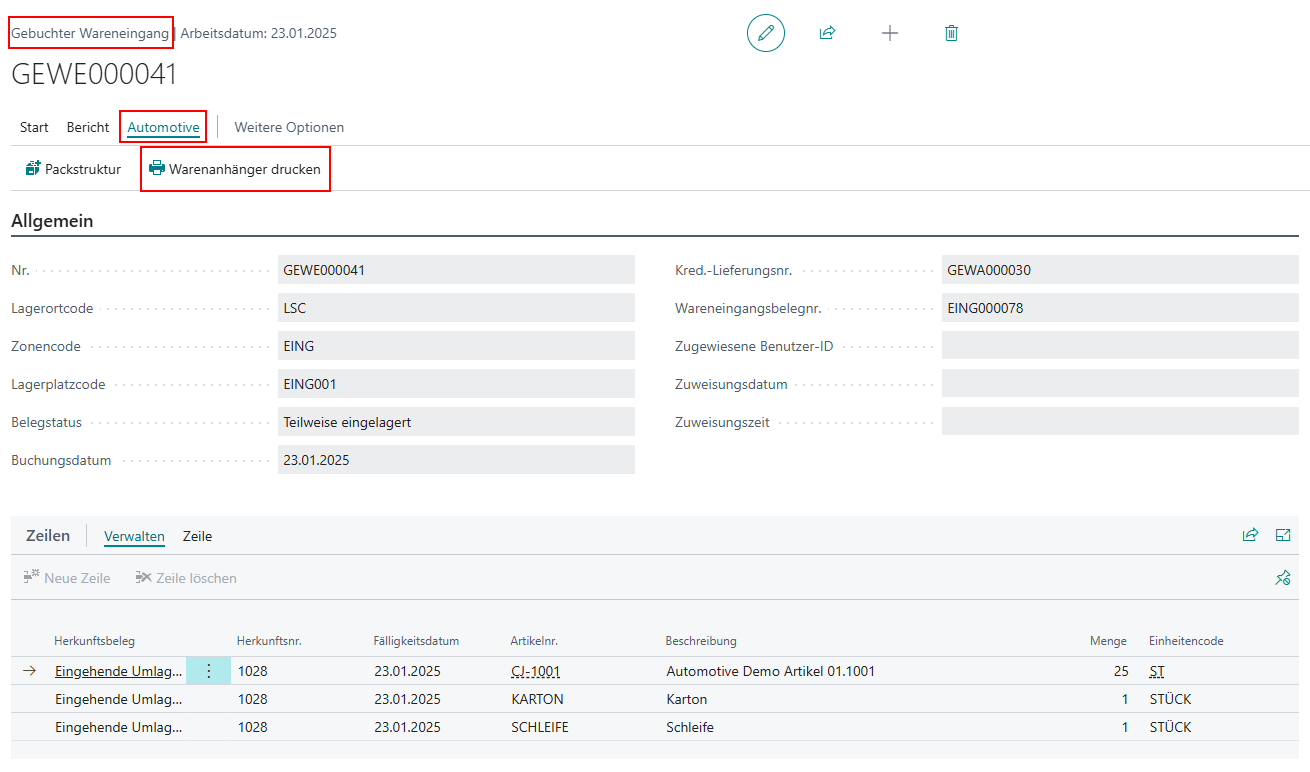Switch to the Start tab
1310x772 pixels.
(34, 127)
